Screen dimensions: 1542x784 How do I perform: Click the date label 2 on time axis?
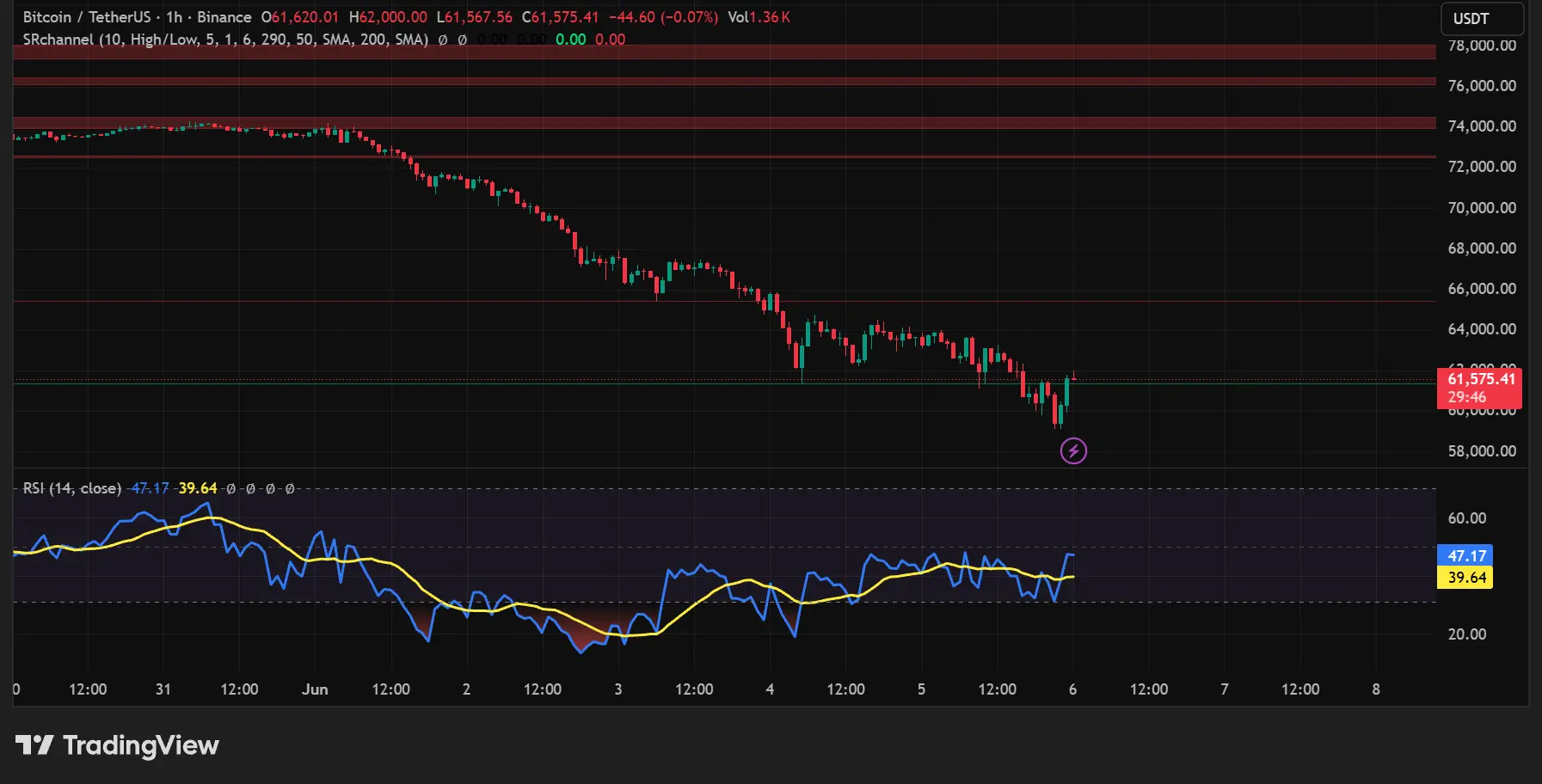pyautogui.click(x=466, y=689)
